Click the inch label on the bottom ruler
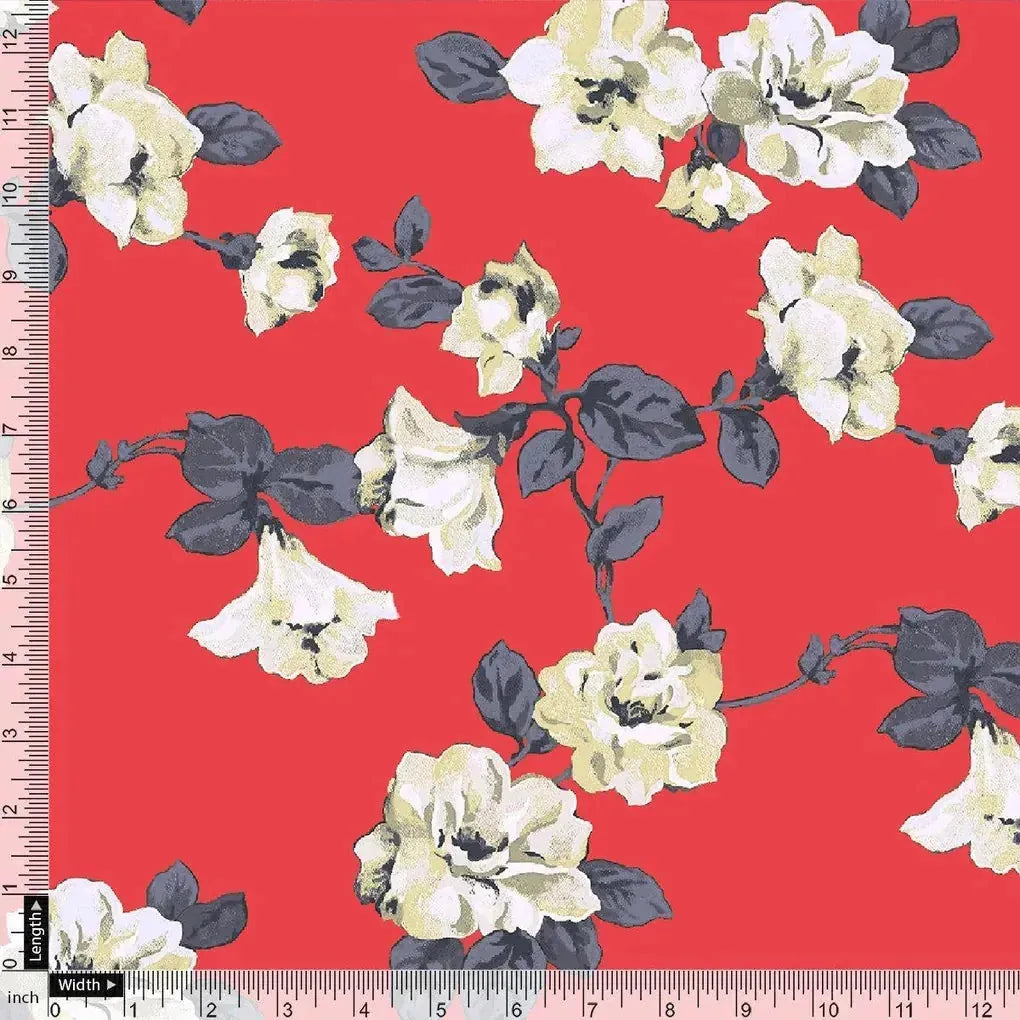 point(22,997)
